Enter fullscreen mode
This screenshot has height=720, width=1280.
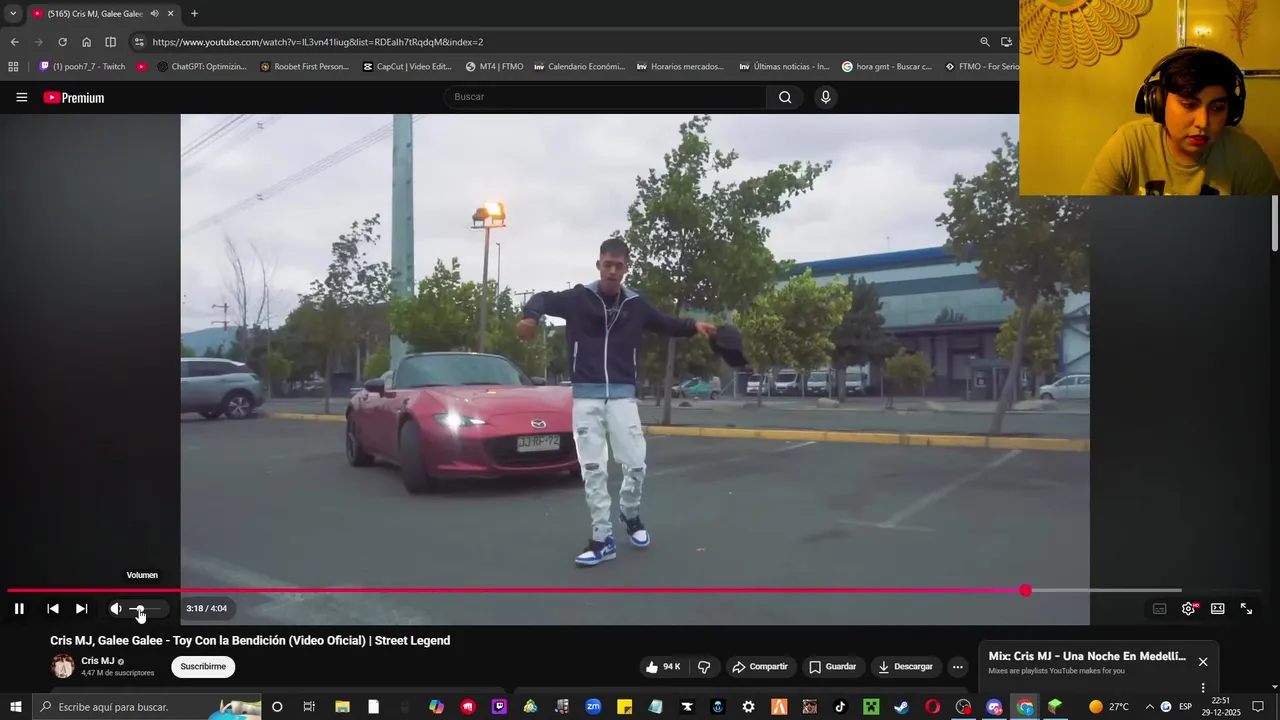tap(1246, 608)
